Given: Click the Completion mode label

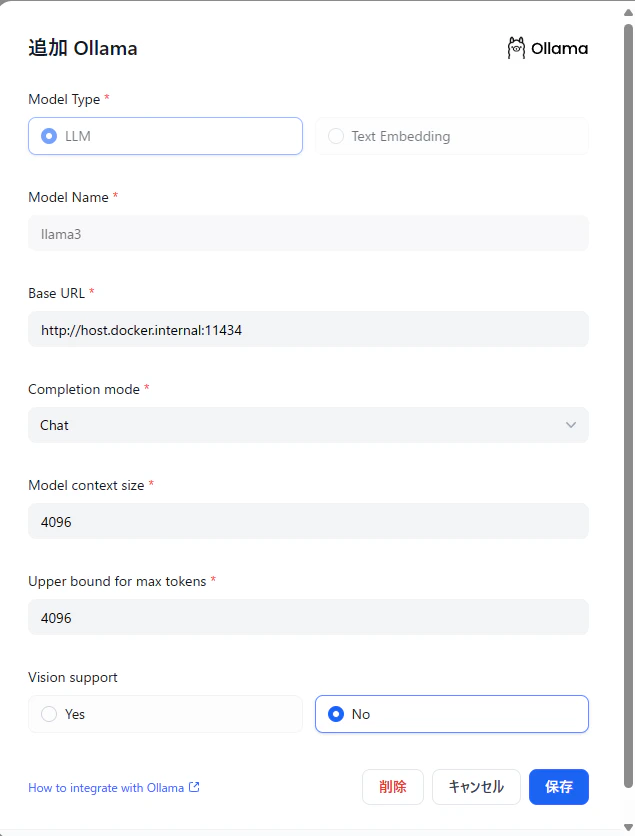Looking at the screenshot, I should (x=84, y=389).
